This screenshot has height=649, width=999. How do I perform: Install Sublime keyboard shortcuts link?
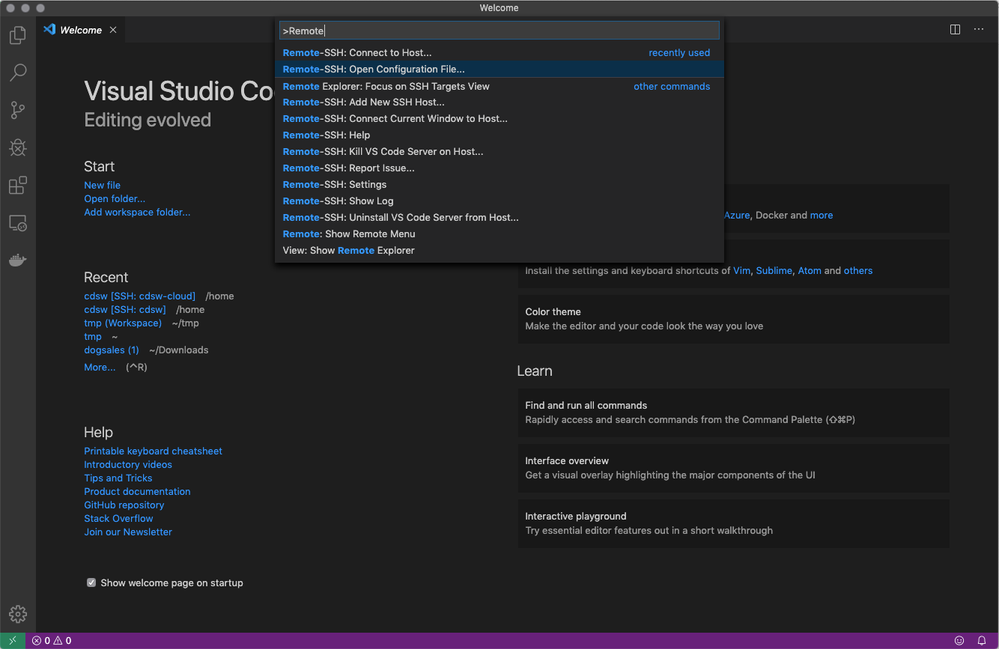coord(773,271)
